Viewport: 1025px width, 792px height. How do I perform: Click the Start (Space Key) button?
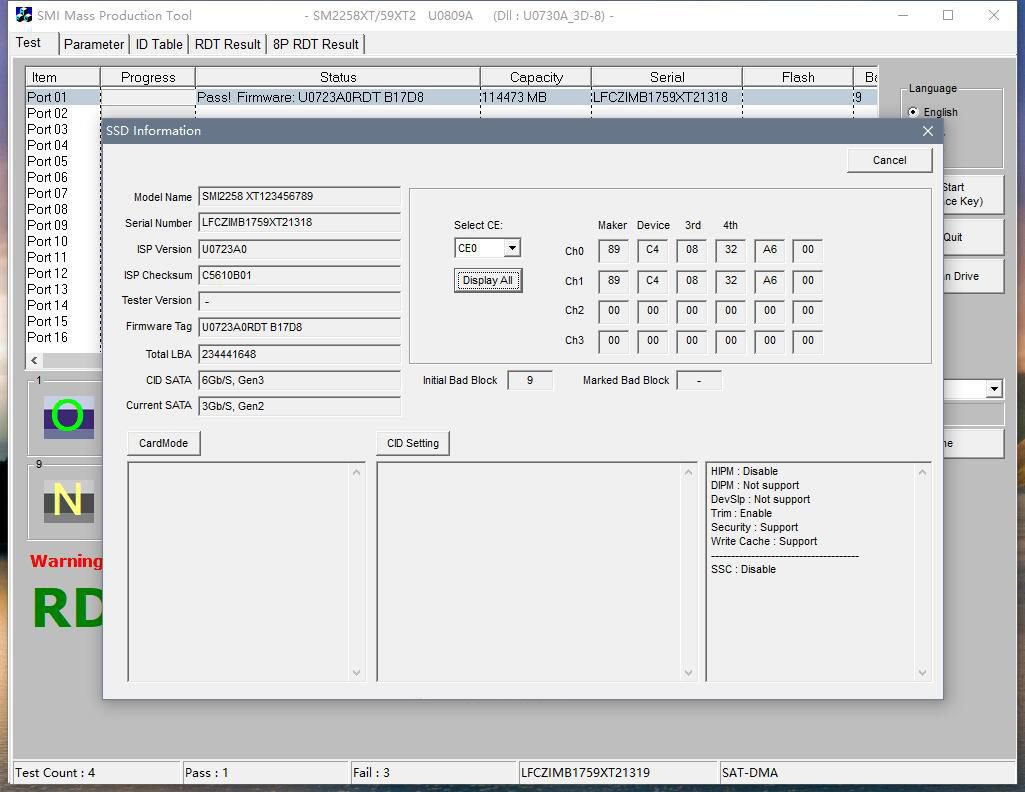point(972,195)
